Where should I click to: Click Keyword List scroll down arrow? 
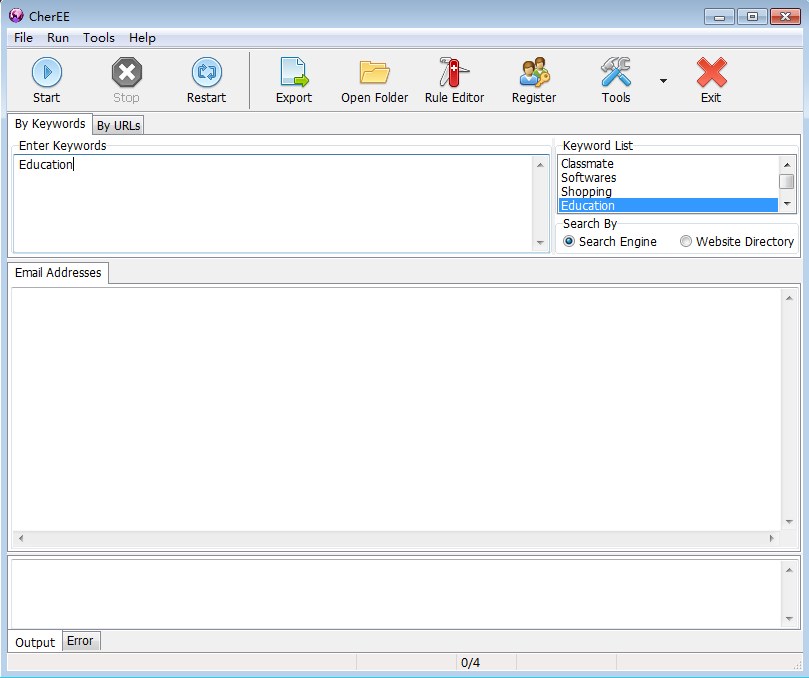point(787,204)
